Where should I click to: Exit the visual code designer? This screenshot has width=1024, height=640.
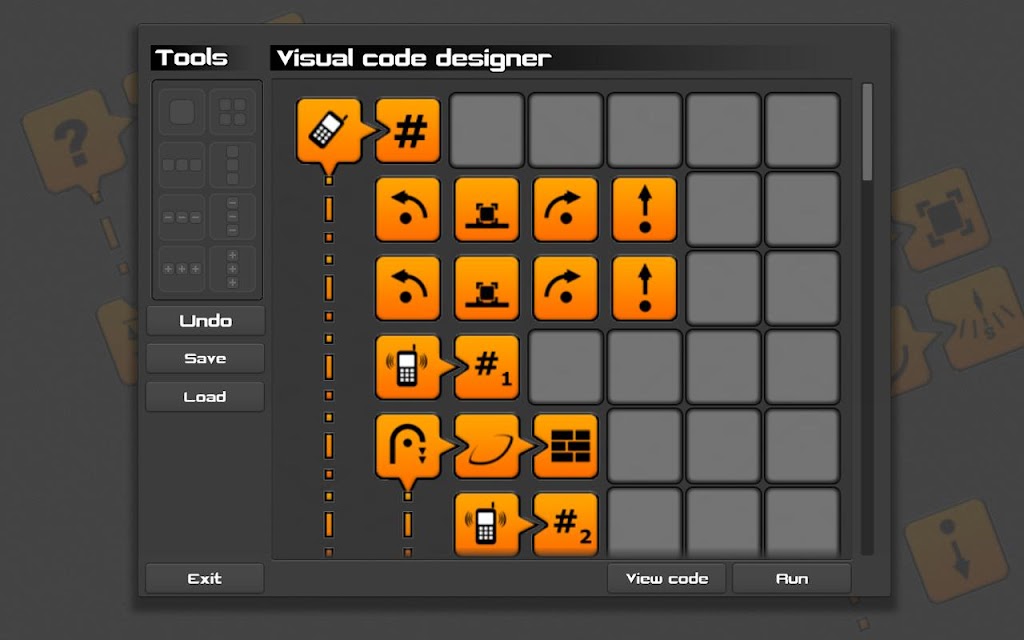tap(205, 579)
